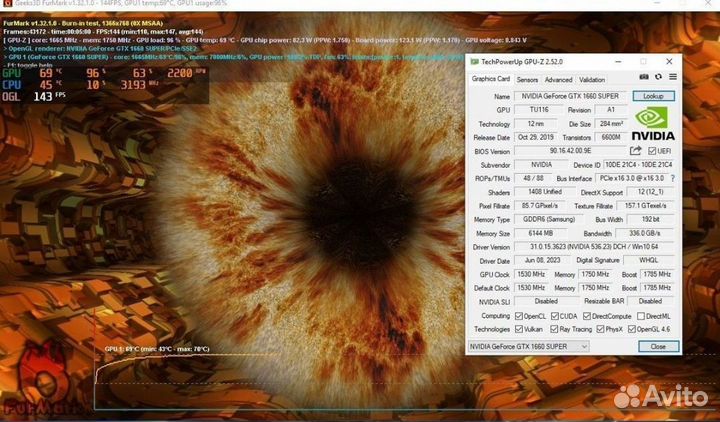Image resolution: width=720 pixels, height=422 pixels.
Task: Toggle the DirectML checkbox
Action: click(641, 316)
